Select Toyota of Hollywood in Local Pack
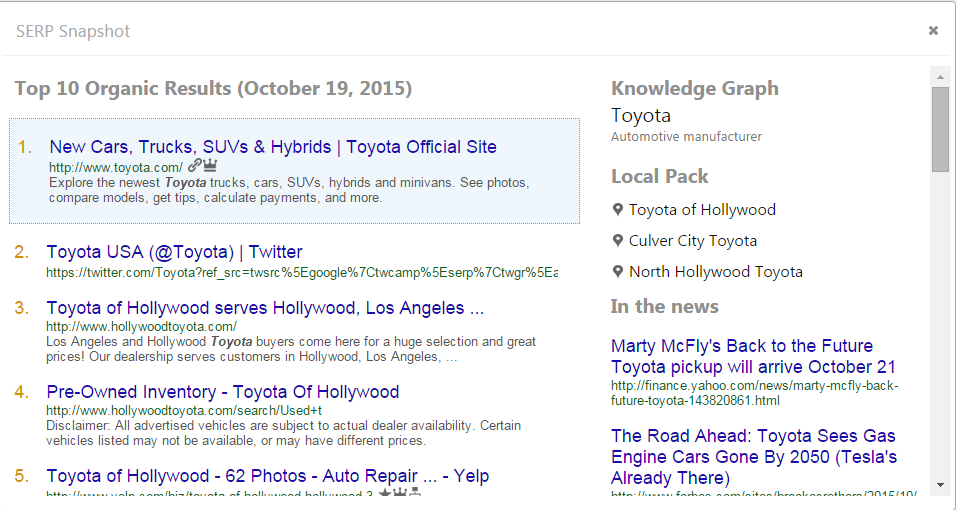 click(x=701, y=210)
